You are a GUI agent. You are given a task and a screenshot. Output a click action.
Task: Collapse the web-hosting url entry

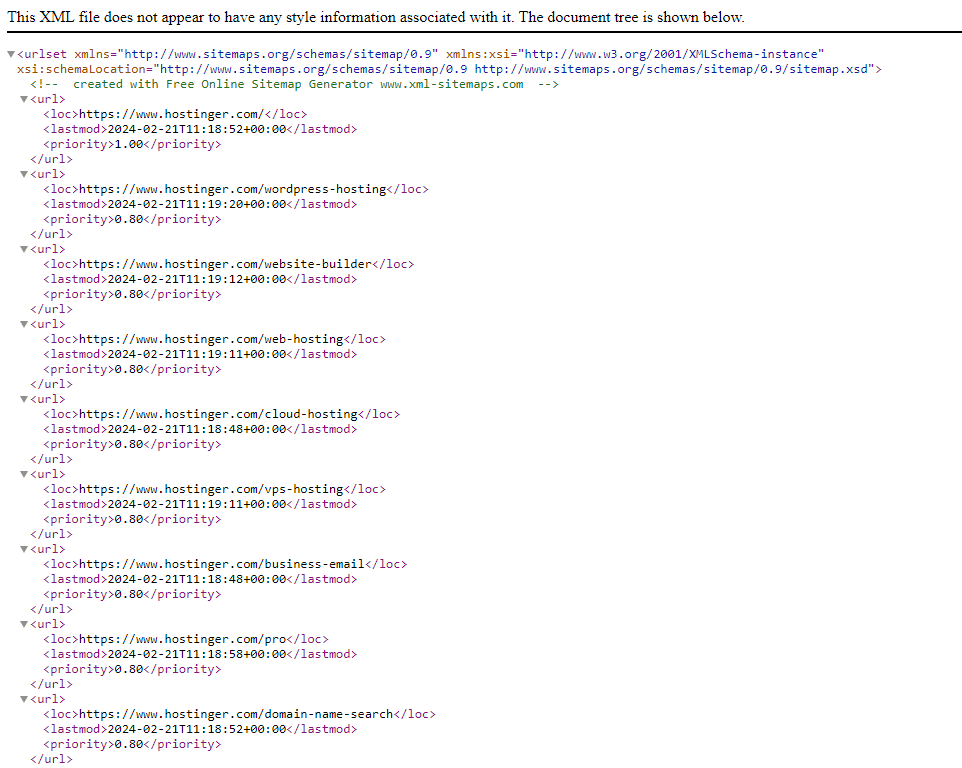pos(23,324)
